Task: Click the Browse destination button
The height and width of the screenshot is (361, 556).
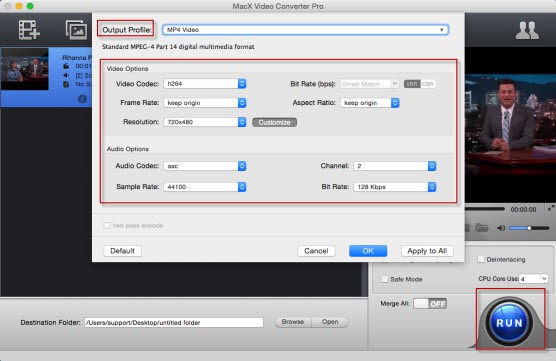Action: pyautogui.click(x=293, y=322)
